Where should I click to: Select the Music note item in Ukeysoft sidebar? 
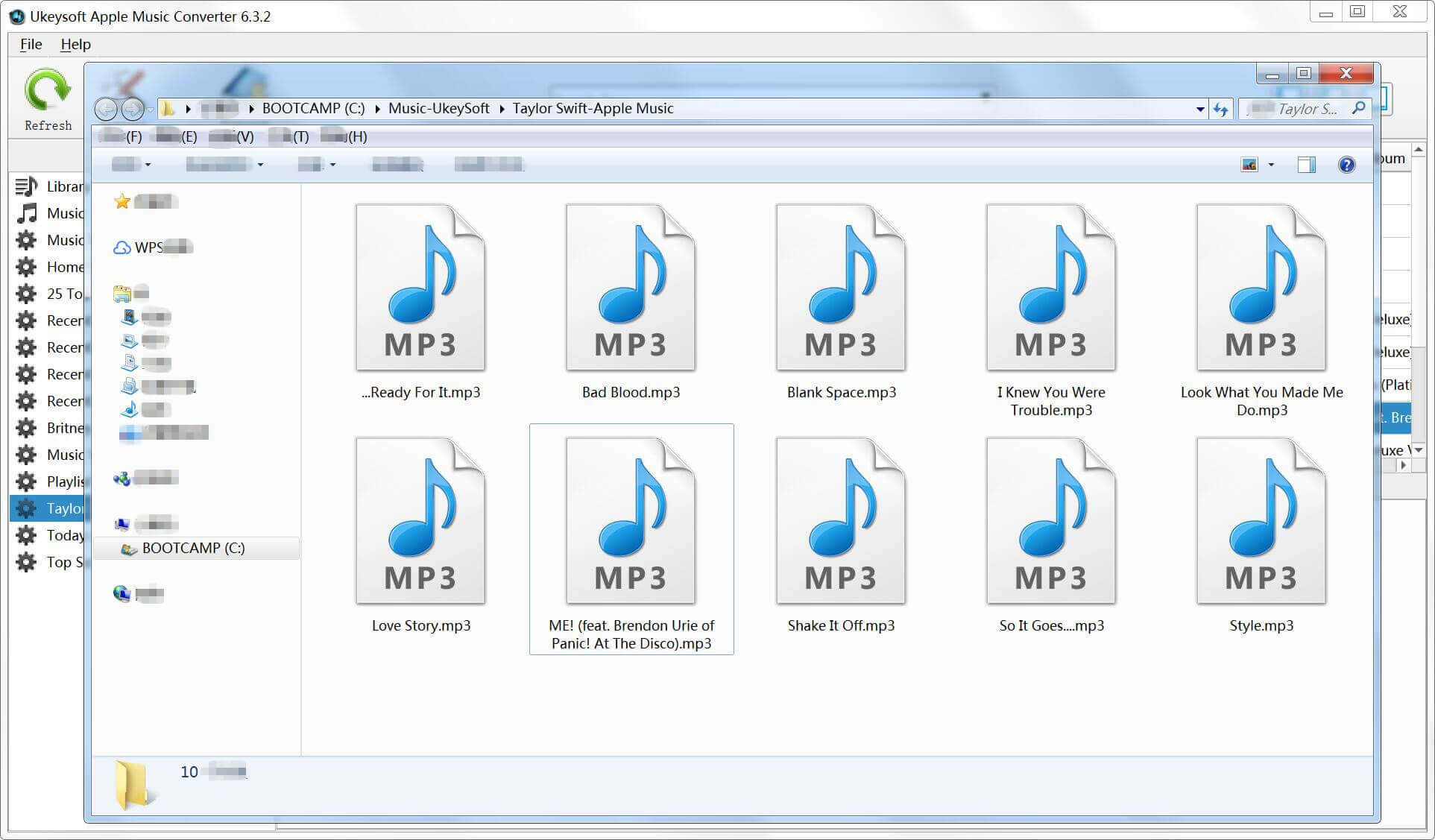[49, 213]
